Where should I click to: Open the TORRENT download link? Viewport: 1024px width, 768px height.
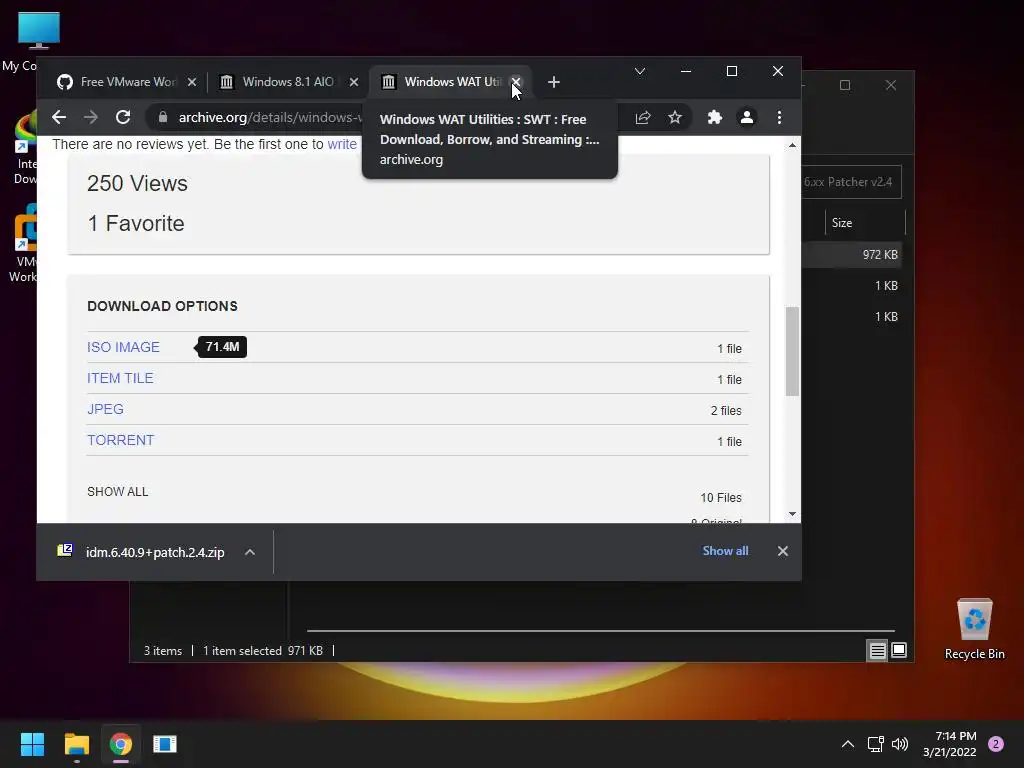(x=121, y=440)
